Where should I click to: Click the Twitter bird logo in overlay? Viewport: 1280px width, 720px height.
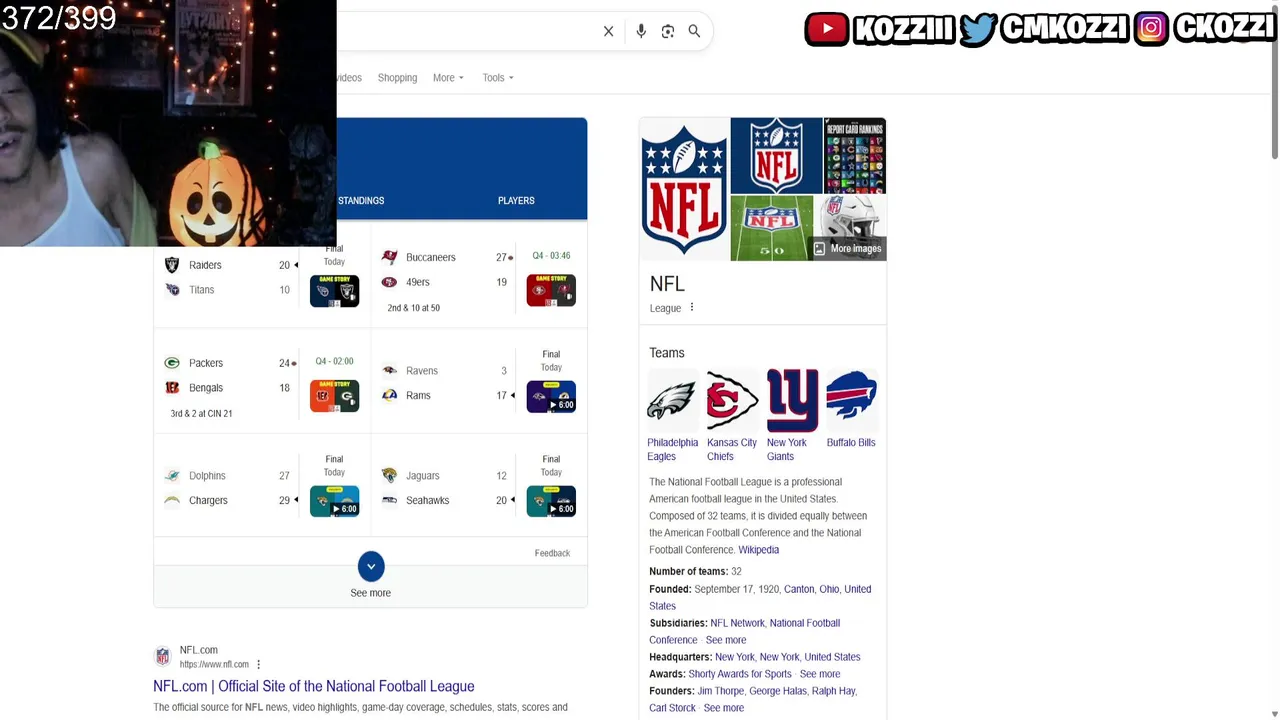click(x=978, y=29)
